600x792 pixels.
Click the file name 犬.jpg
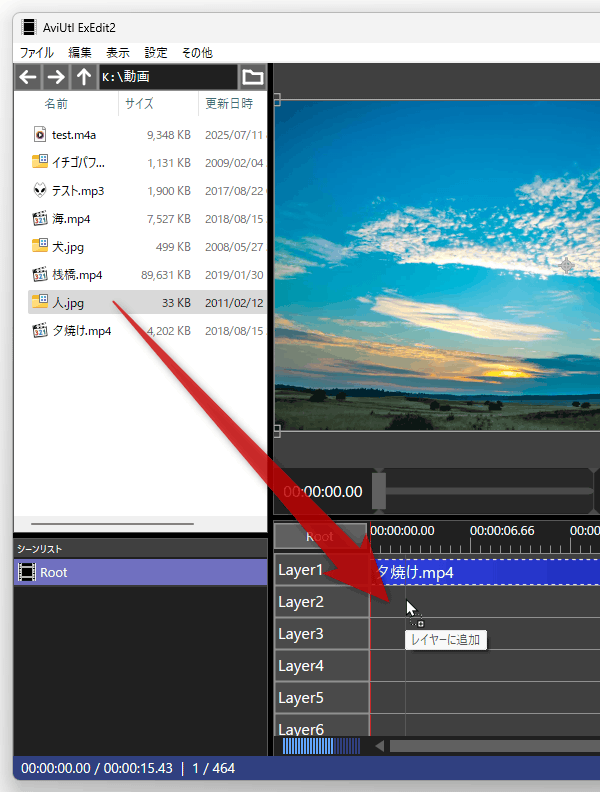tap(68, 247)
